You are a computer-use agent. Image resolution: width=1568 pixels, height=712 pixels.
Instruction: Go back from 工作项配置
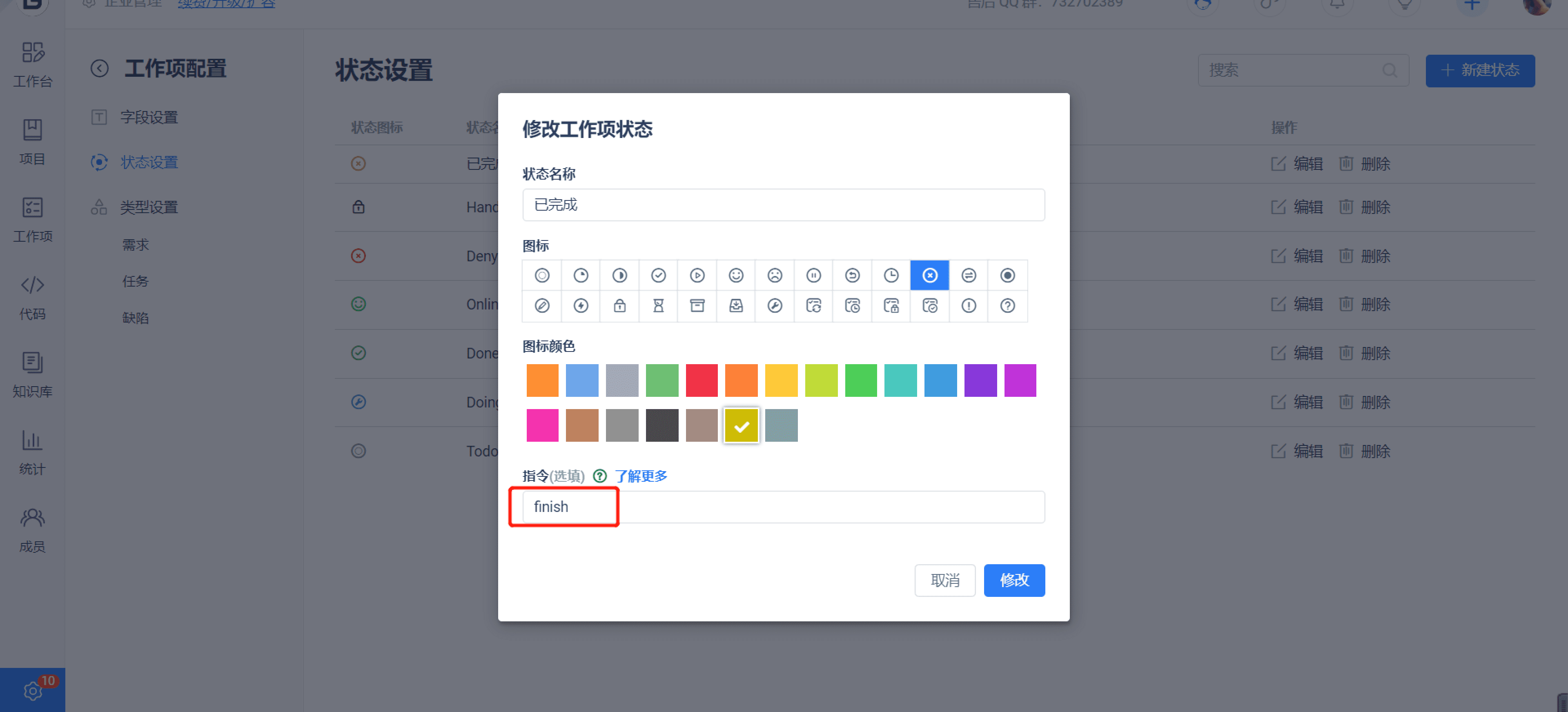click(100, 69)
